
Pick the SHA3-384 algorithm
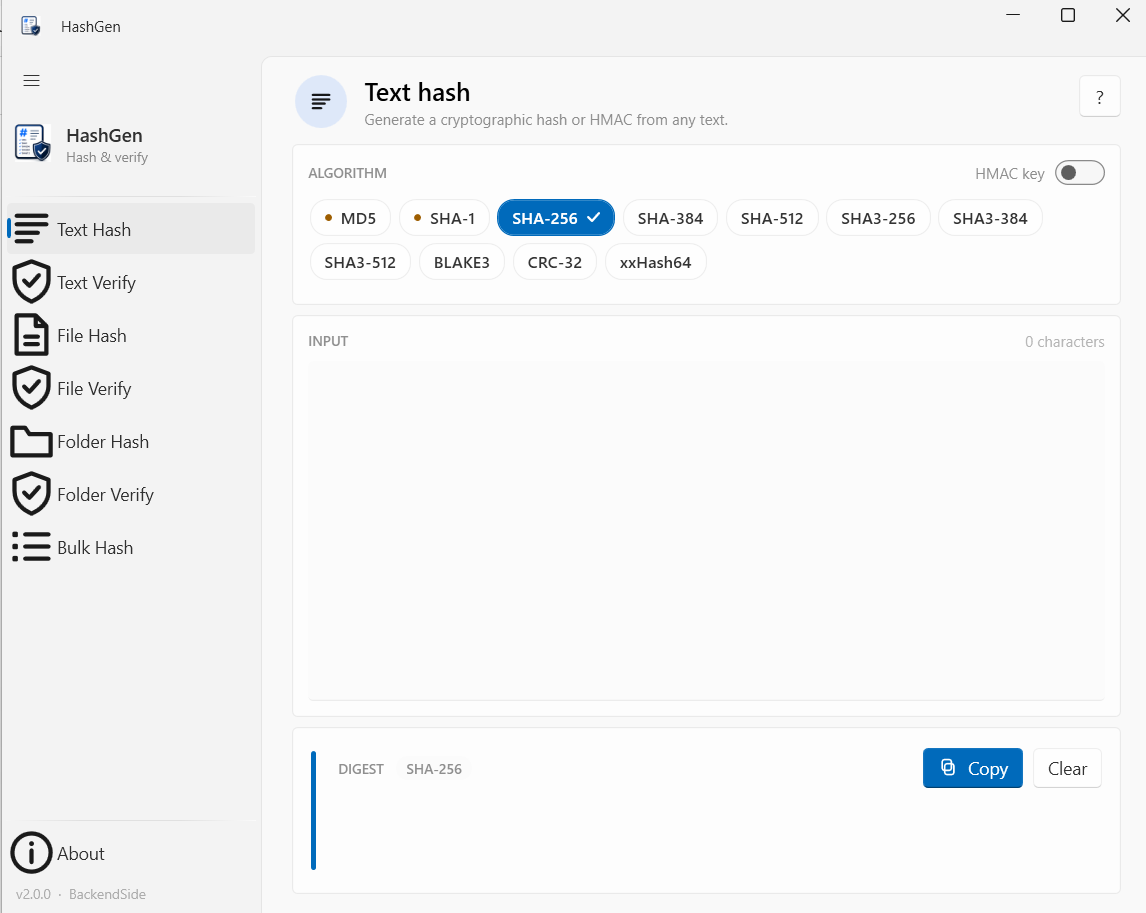point(990,218)
